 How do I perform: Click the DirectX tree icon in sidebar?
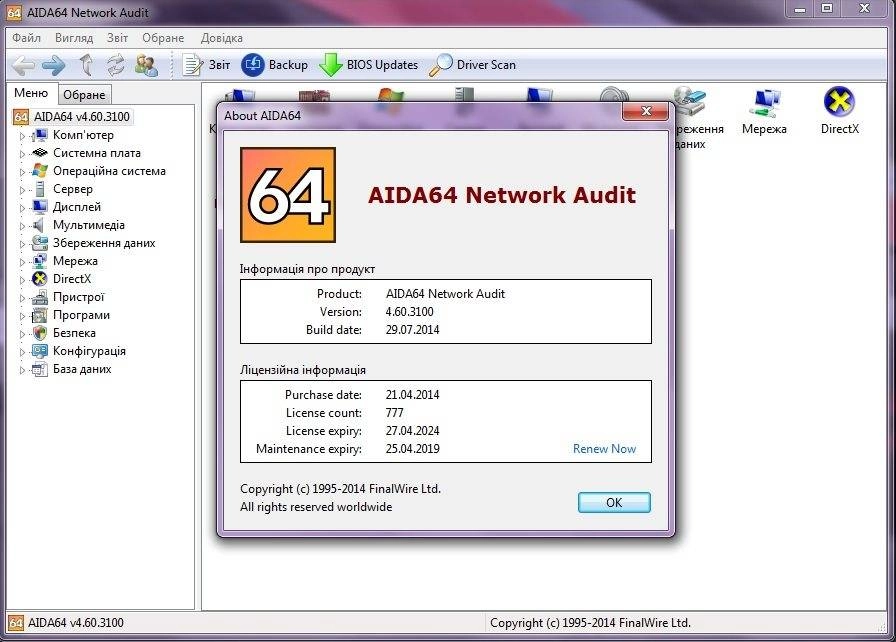tap(40, 279)
